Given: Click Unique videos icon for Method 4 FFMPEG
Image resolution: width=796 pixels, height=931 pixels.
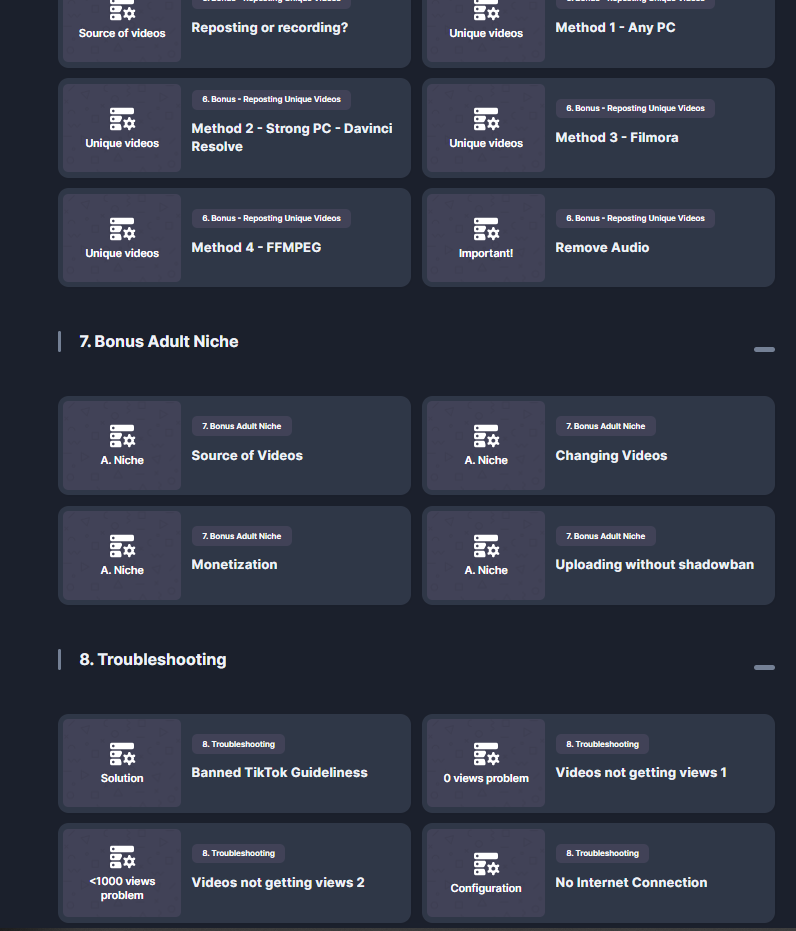Looking at the screenshot, I should 122,229.
